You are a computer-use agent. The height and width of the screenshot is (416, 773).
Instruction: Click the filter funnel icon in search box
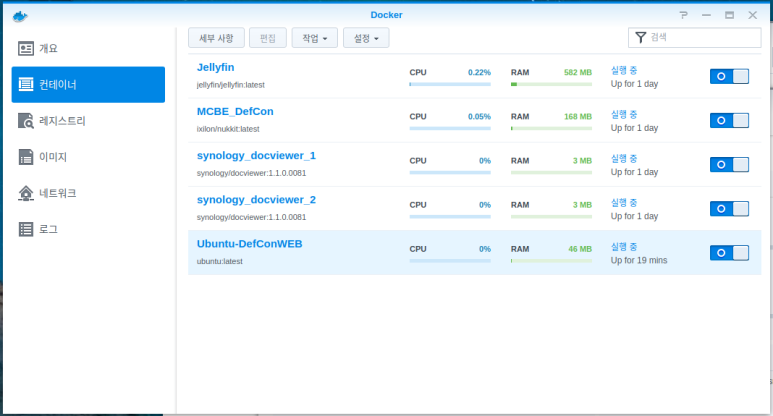[640, 37]
